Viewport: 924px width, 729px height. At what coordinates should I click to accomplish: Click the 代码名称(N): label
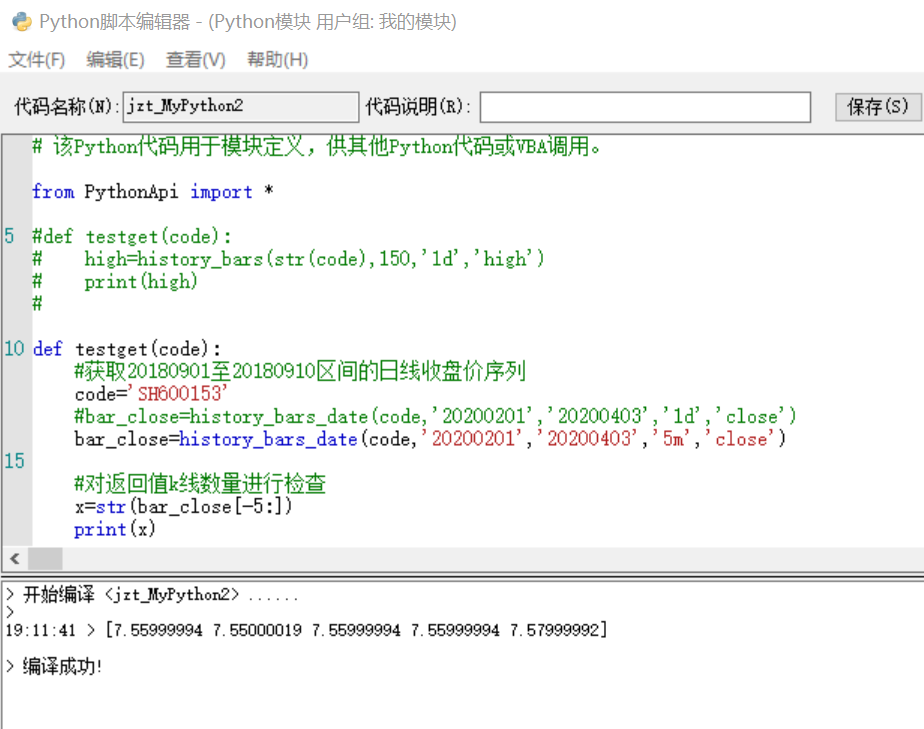67,107
